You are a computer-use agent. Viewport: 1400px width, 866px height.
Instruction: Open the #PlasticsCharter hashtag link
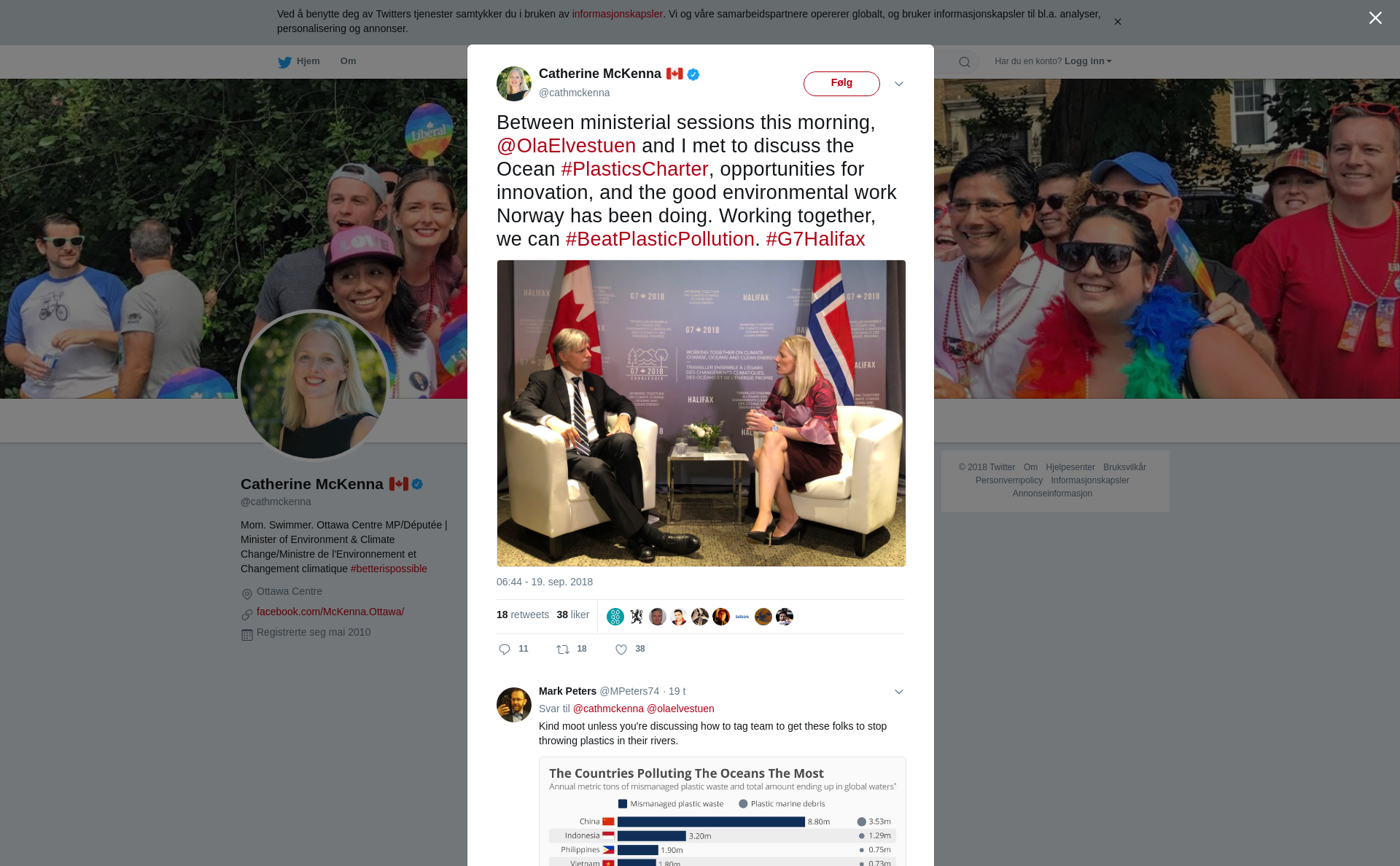pyautogui.click(x=634, y=169)
